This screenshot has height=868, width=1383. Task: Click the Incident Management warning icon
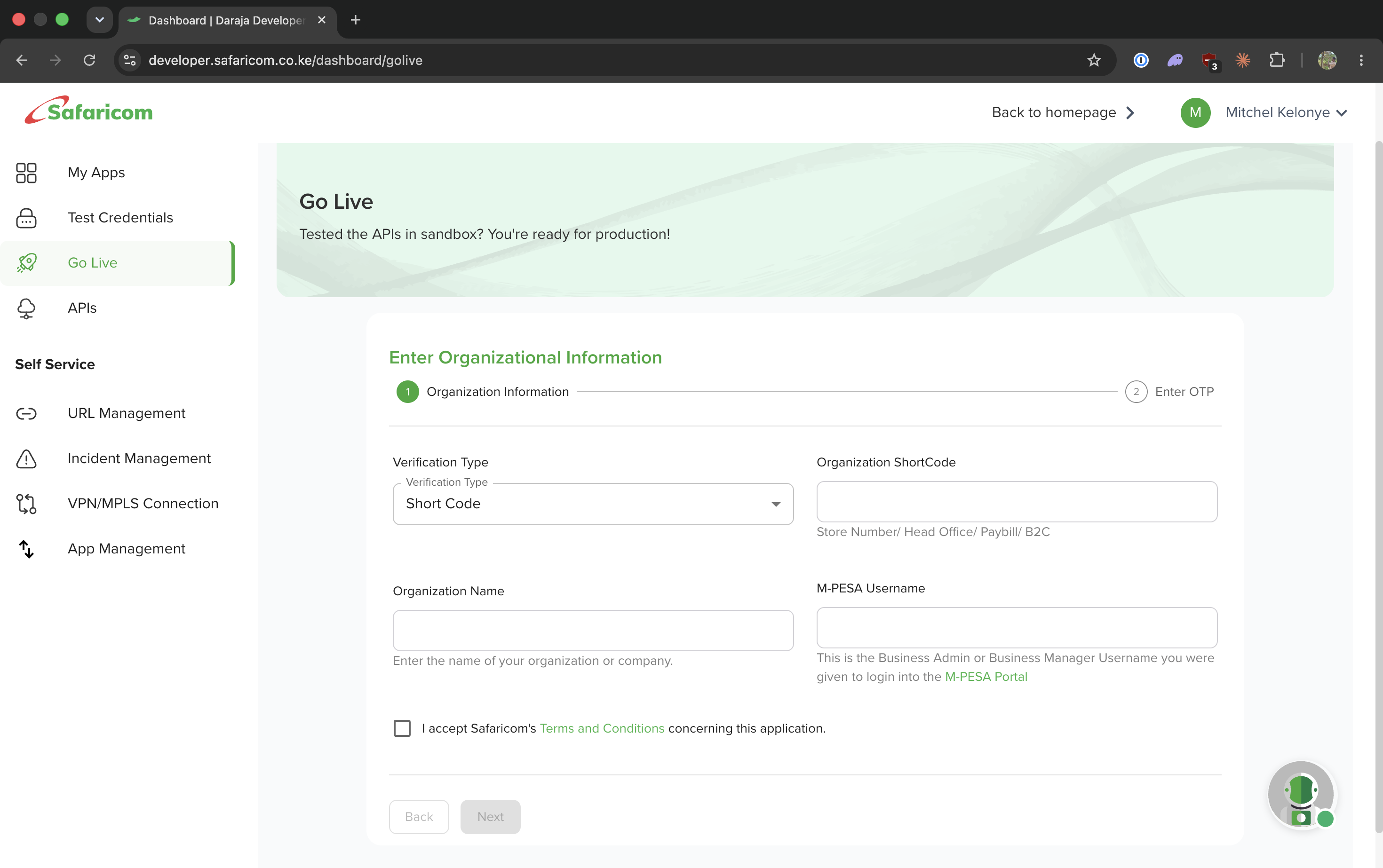click(x=26, y=458)
